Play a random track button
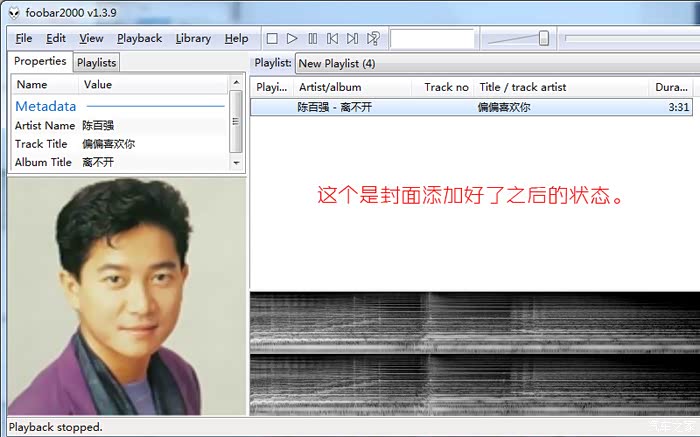Viewport: 700px width, 437px height. coord(373,39)
